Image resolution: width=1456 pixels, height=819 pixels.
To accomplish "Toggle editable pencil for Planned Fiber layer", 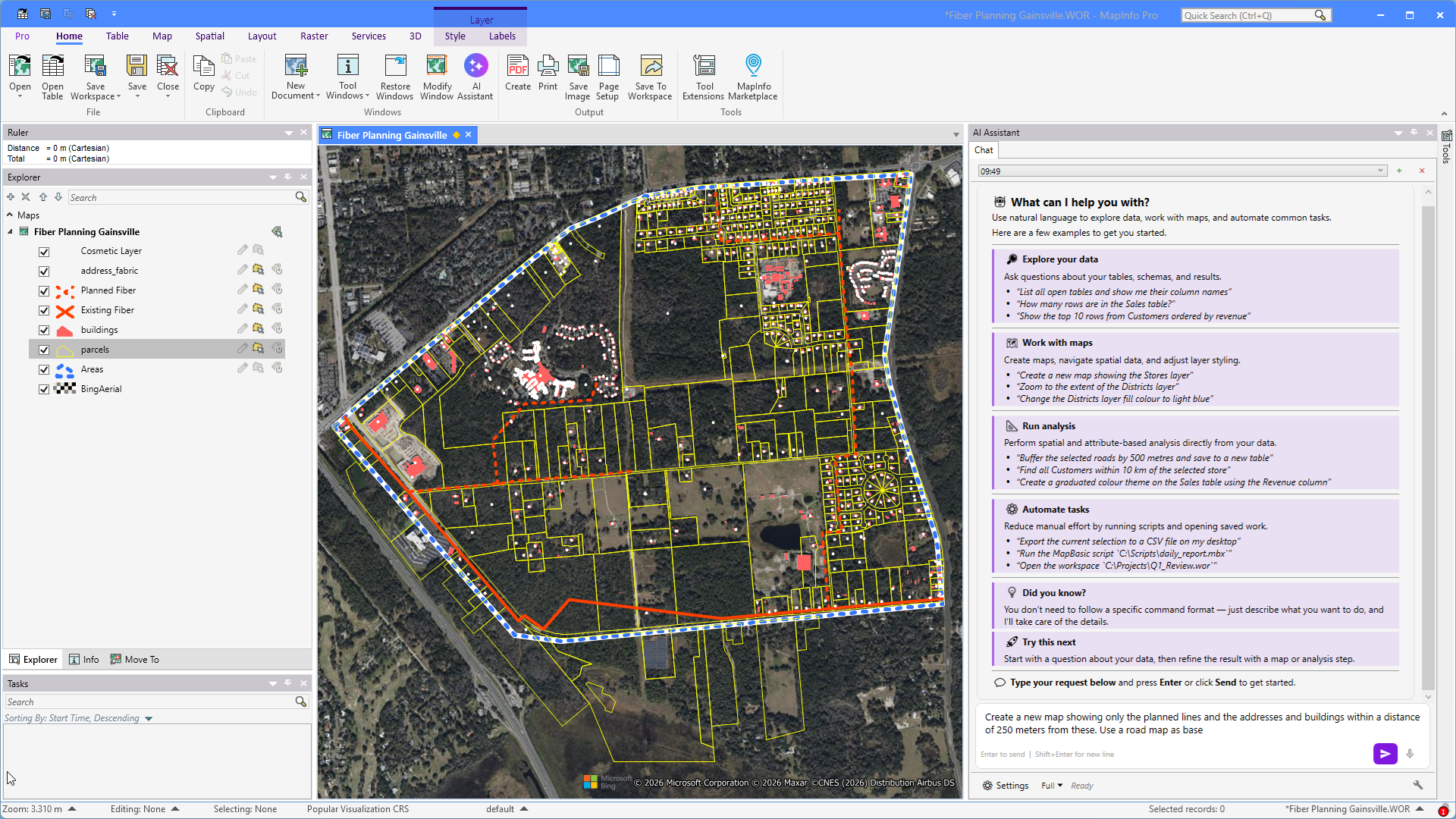I will coord(242,289).
